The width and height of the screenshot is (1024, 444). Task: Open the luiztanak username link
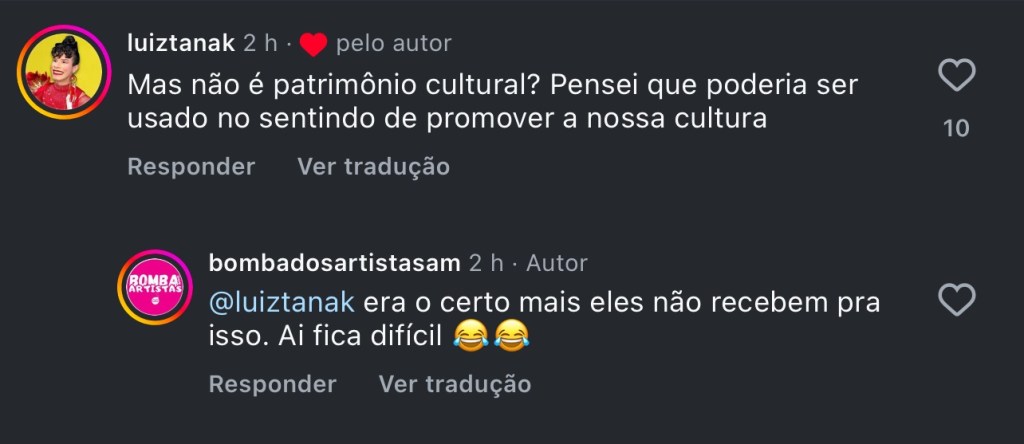pyautogui.click(x=181, y=43)
